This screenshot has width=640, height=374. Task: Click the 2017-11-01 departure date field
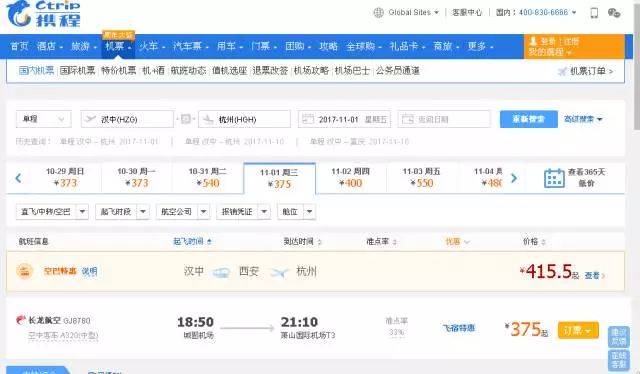coord(344,119)
